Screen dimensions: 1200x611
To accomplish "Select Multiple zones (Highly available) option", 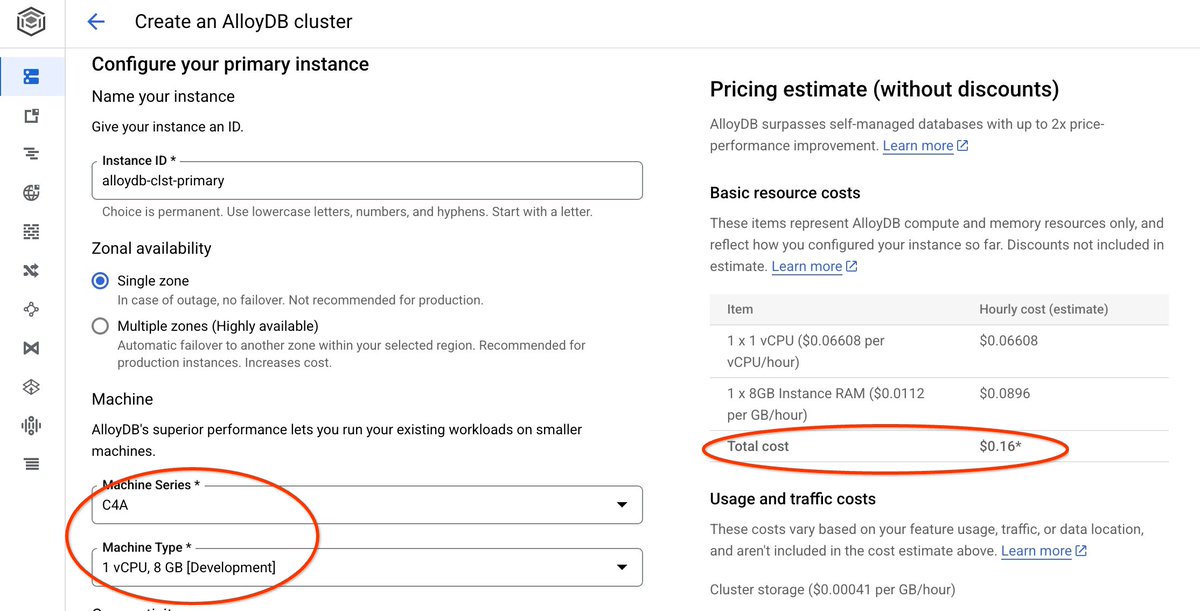I will tap(100, 326).
